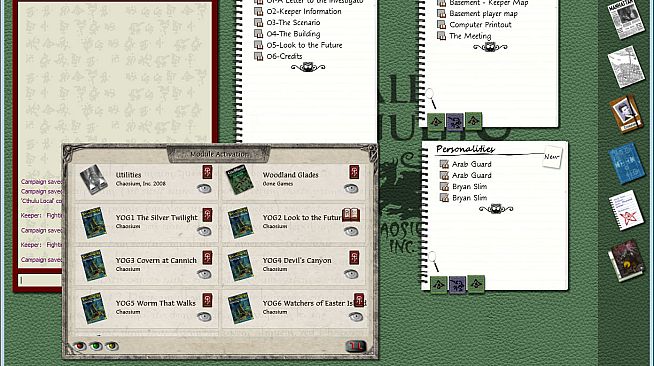Screen dimensions: 654x366
Task: Click the icon beside Computer Printout
Action: 441,25
